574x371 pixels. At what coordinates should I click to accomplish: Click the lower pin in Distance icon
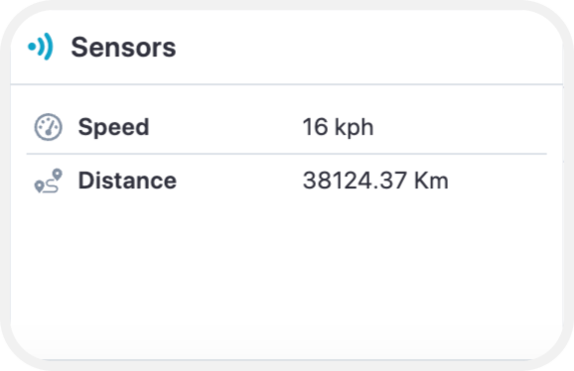(39, 187)
